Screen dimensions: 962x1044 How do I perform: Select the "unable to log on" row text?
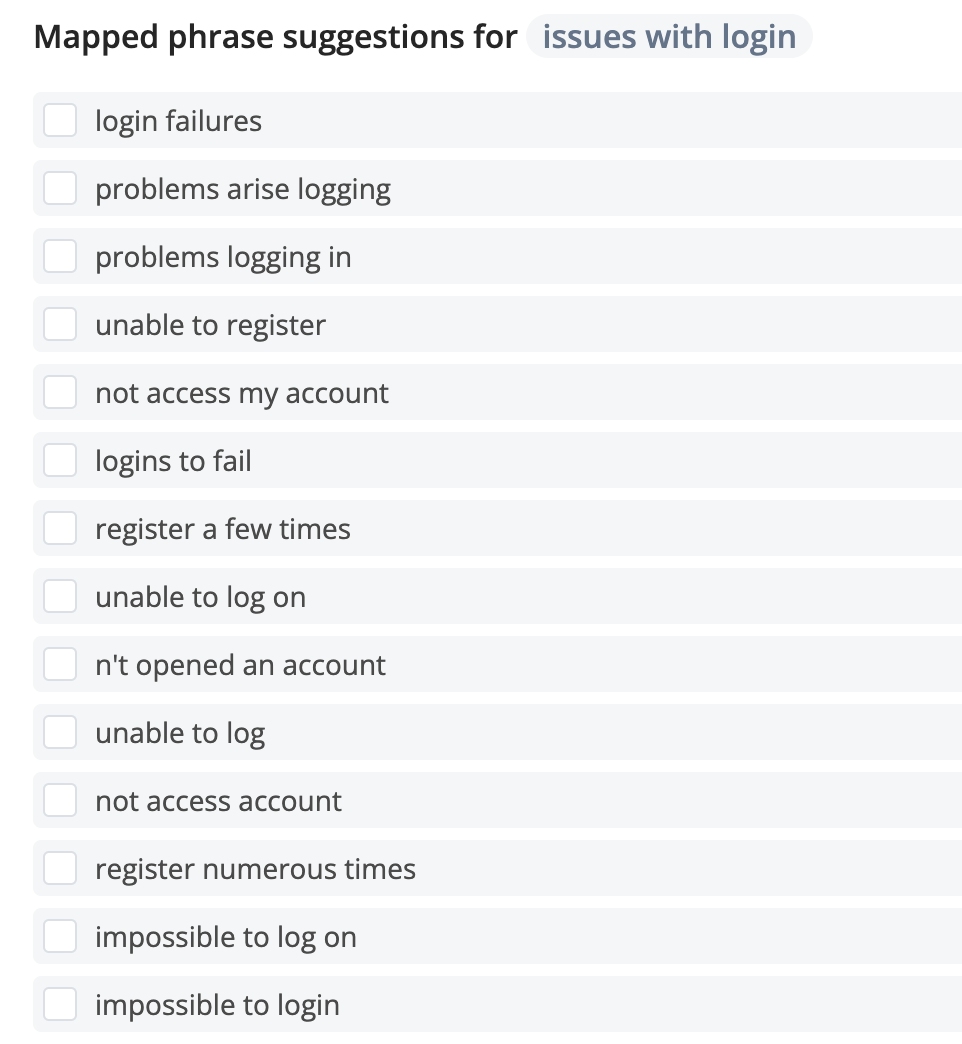pos(200,596)
